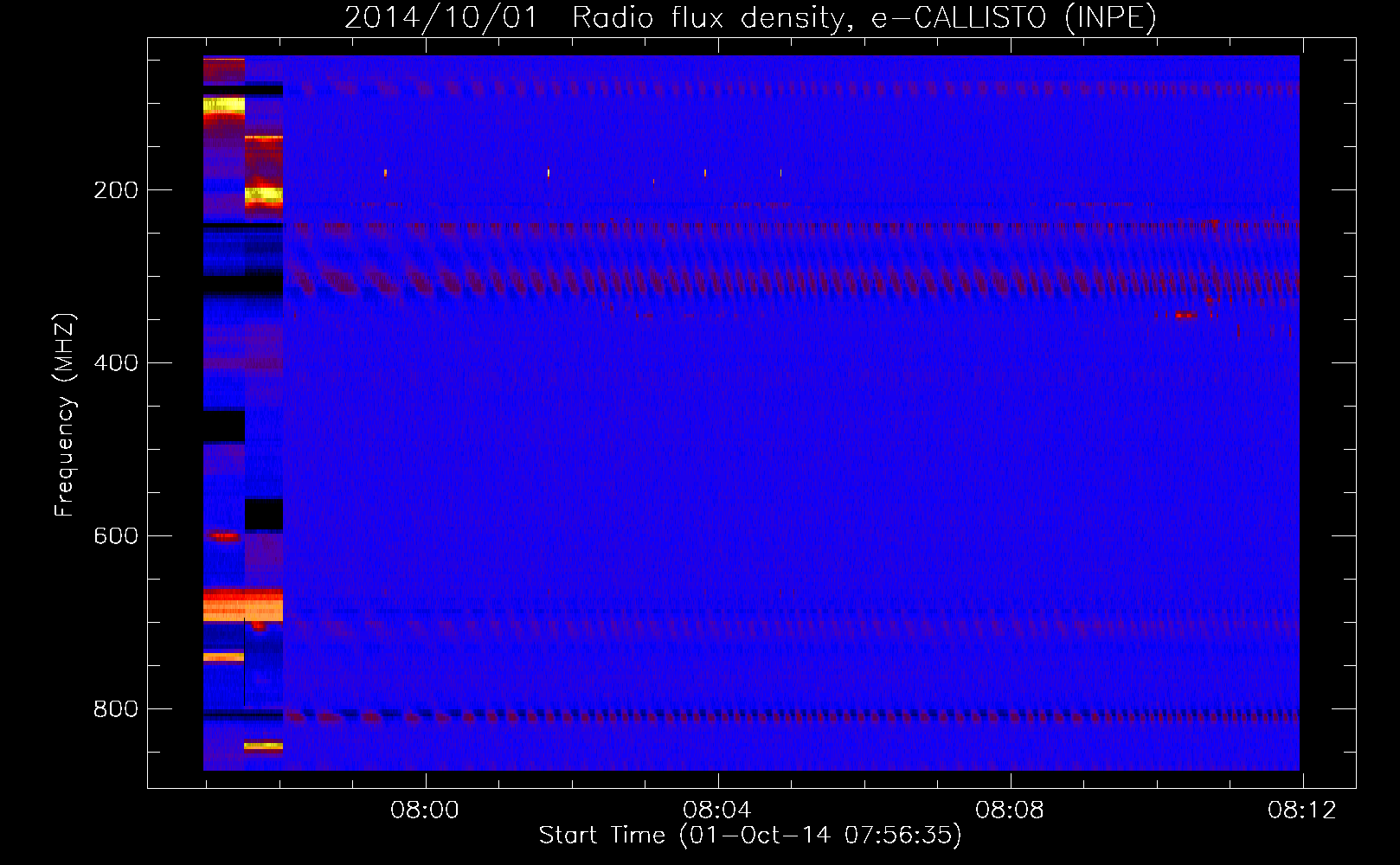Viewport: 1400px width, 865px height.
Task: Click the 200 frequency tick label
Action: (x=116, y=190)
